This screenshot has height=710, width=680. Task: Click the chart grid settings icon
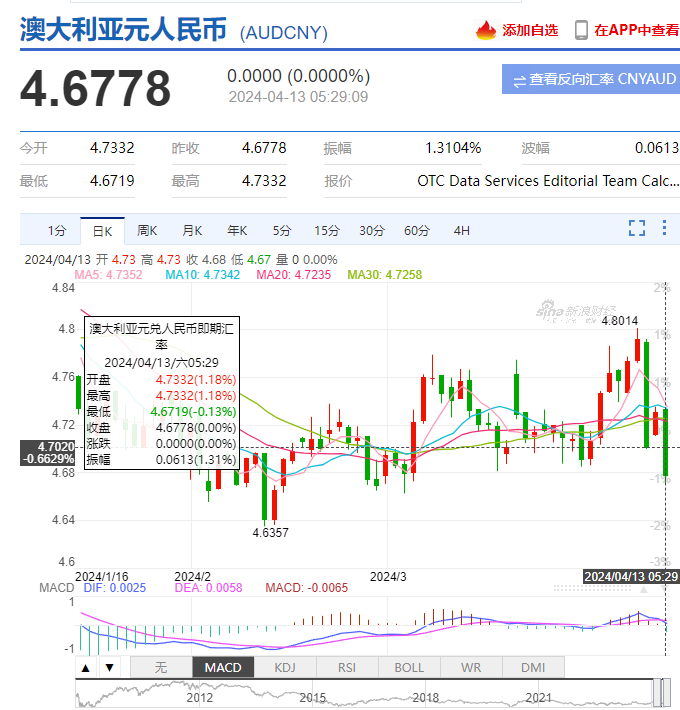tap(665, 230)
